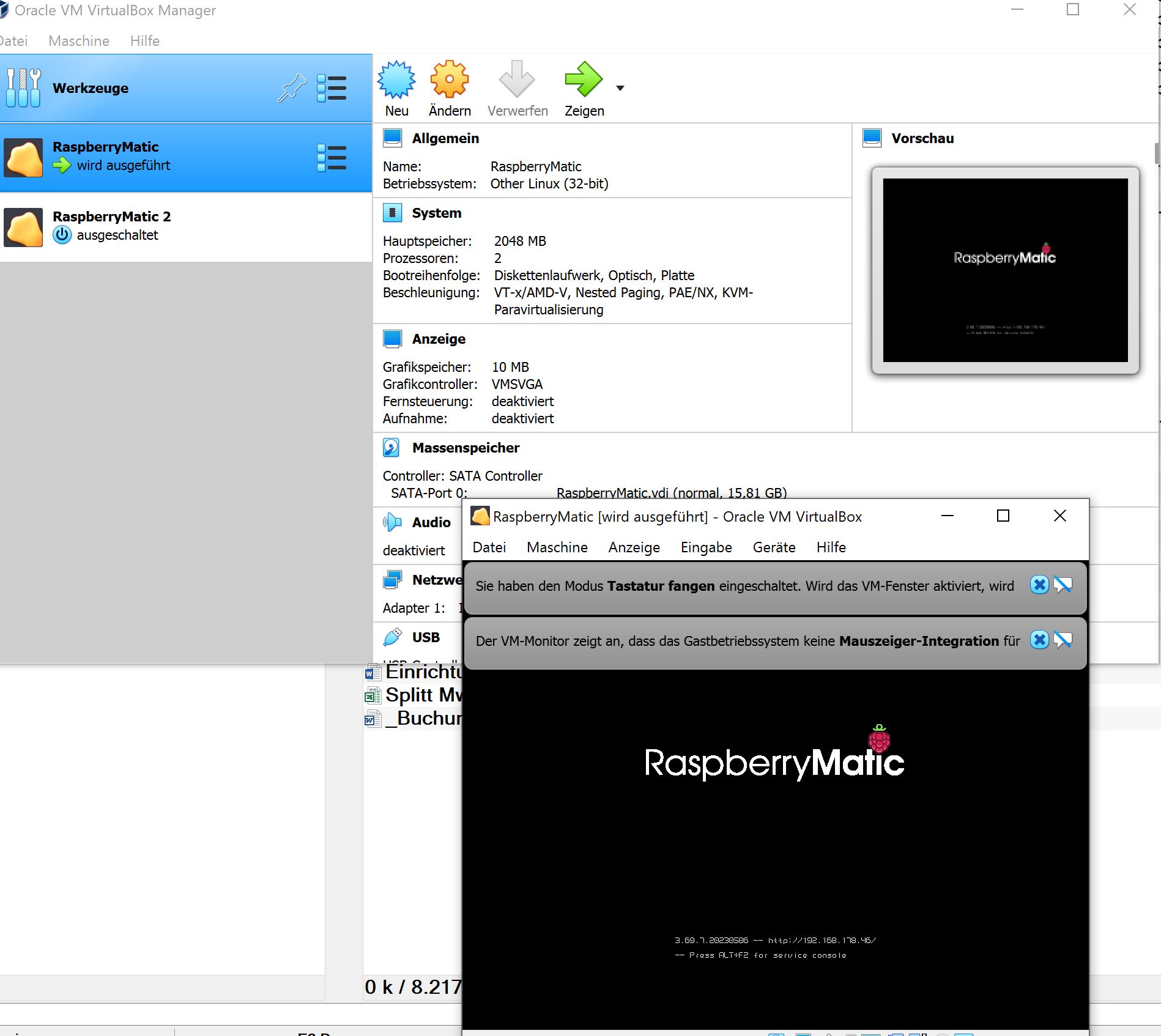Open the Geräte menu in the VM window

pyautogui.click(x=774, y=547)
